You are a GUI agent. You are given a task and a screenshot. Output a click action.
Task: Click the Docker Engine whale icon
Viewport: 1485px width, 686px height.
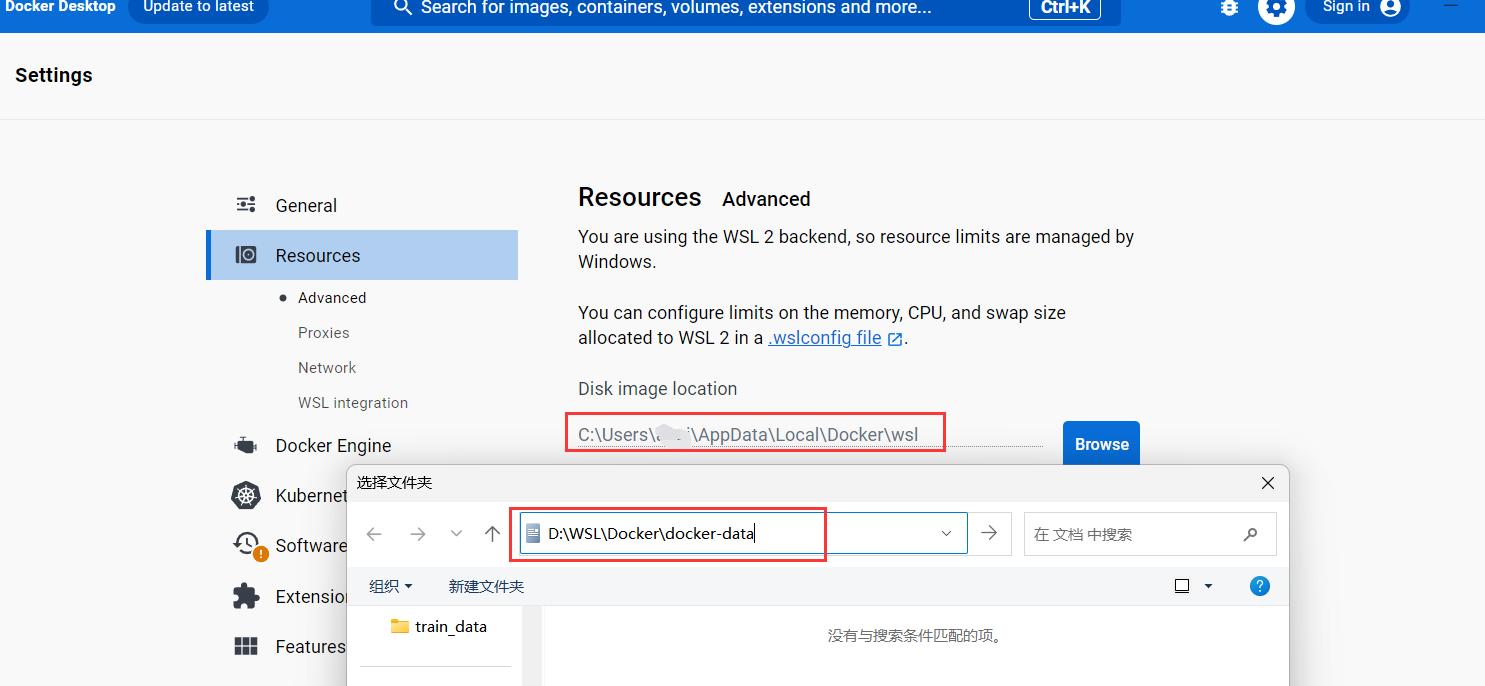[x=246, y=445]
